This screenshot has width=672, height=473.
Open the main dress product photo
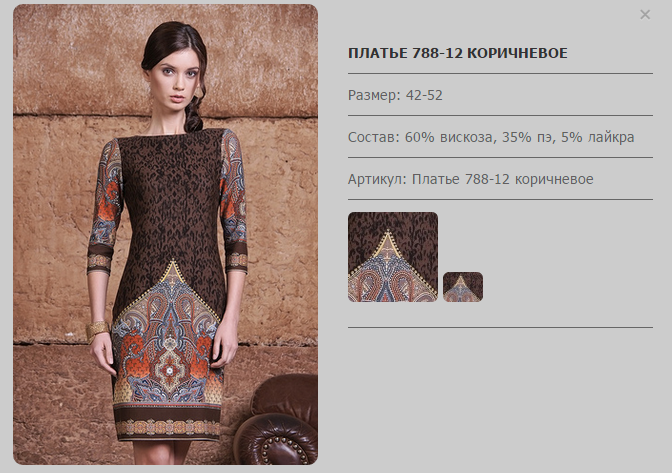tap(165, 234)
